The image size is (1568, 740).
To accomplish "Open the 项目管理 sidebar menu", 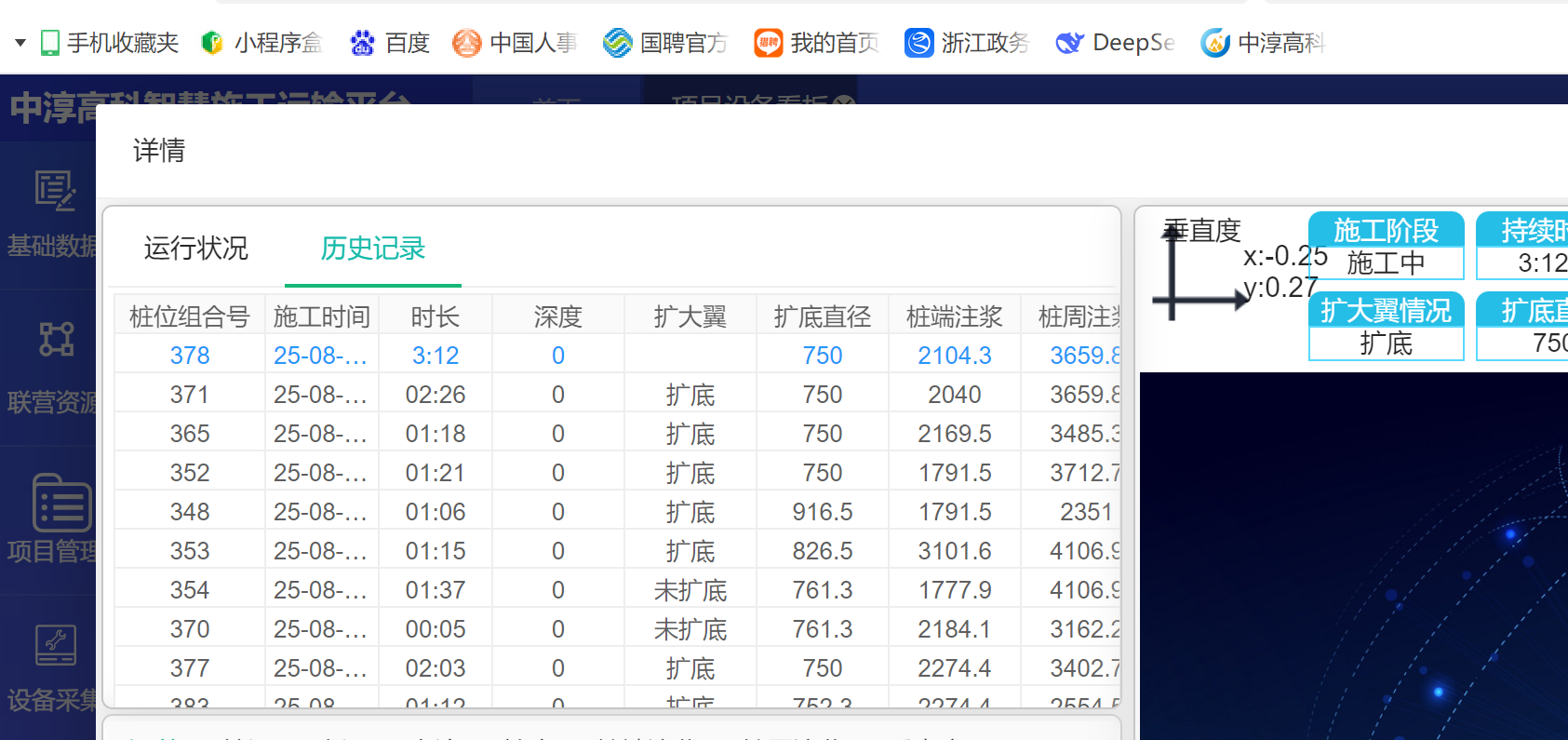I will [51, 519].
